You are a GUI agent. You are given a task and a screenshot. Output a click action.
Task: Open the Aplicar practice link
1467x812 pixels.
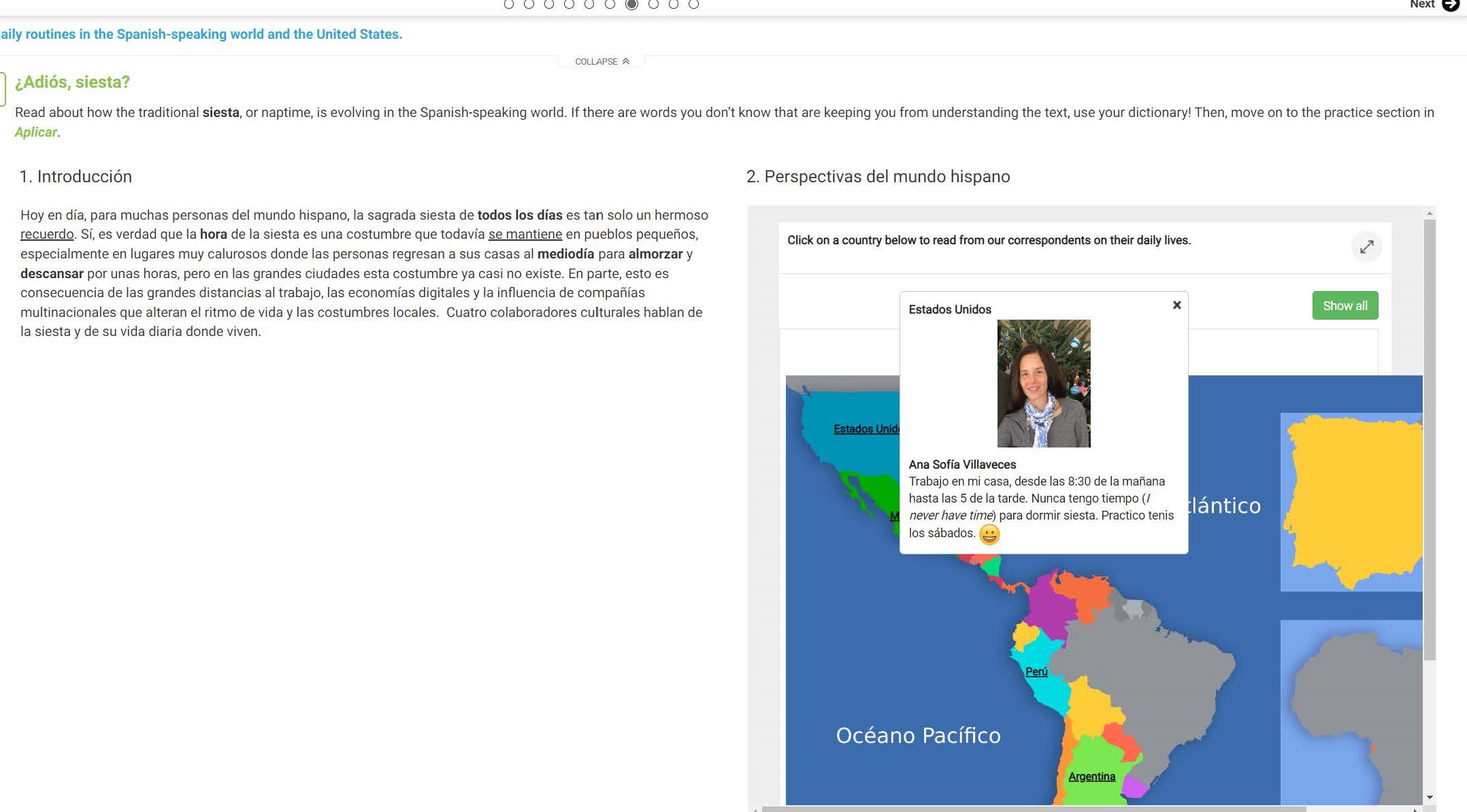click(x=36, y=132)
